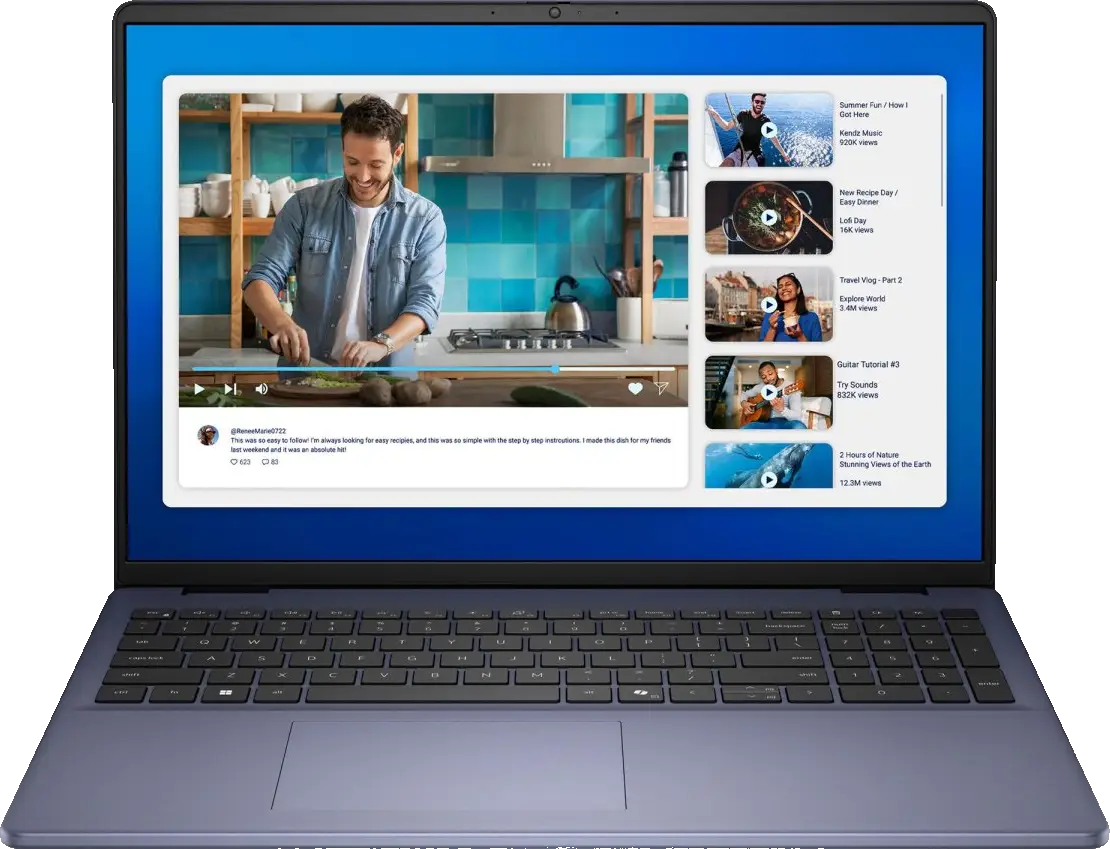The height and width of the screenshot is (849, 1110).
Task: Play the Summer Fun video thumbnail
Action: click(768, 130)
